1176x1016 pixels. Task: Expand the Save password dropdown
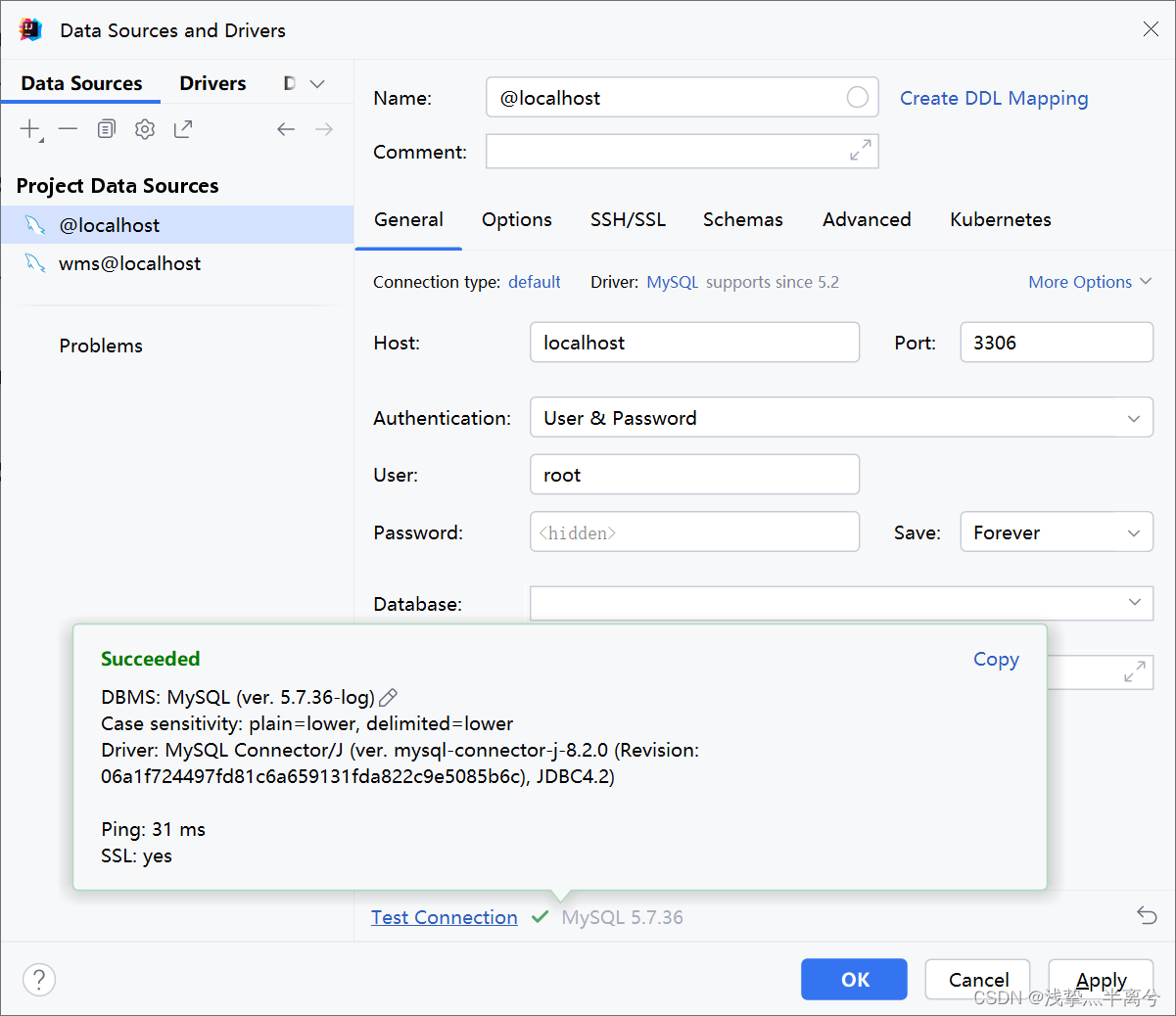[1056, 532]
